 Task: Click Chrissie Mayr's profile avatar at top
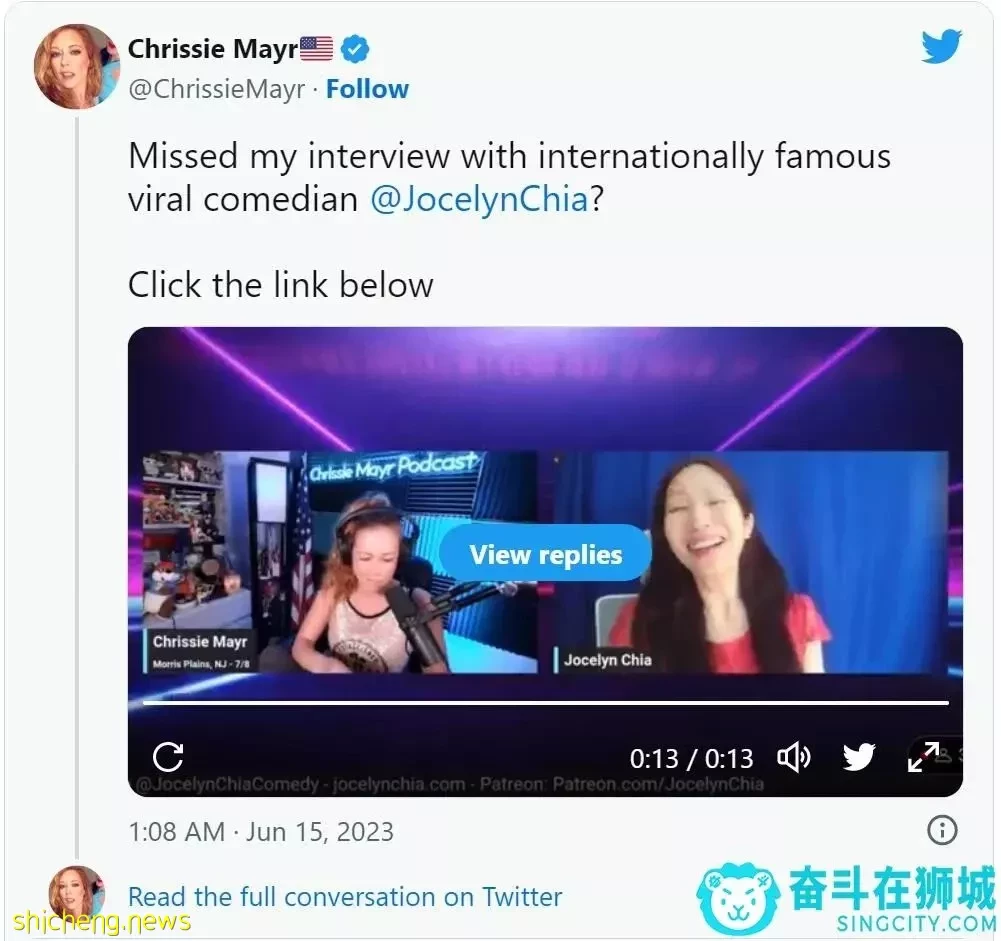click(77, 67)
